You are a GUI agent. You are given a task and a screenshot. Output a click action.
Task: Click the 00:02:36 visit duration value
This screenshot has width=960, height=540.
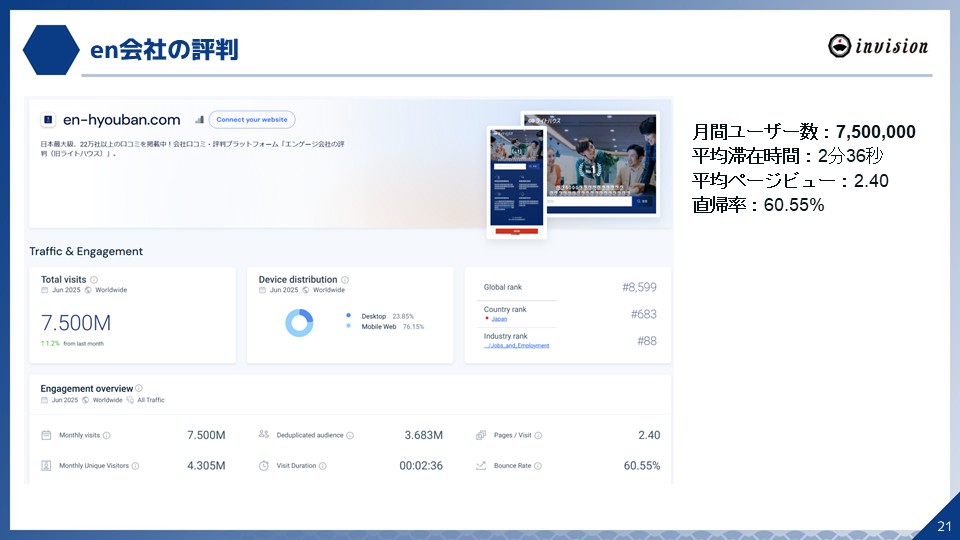click(x=421, y=466)
